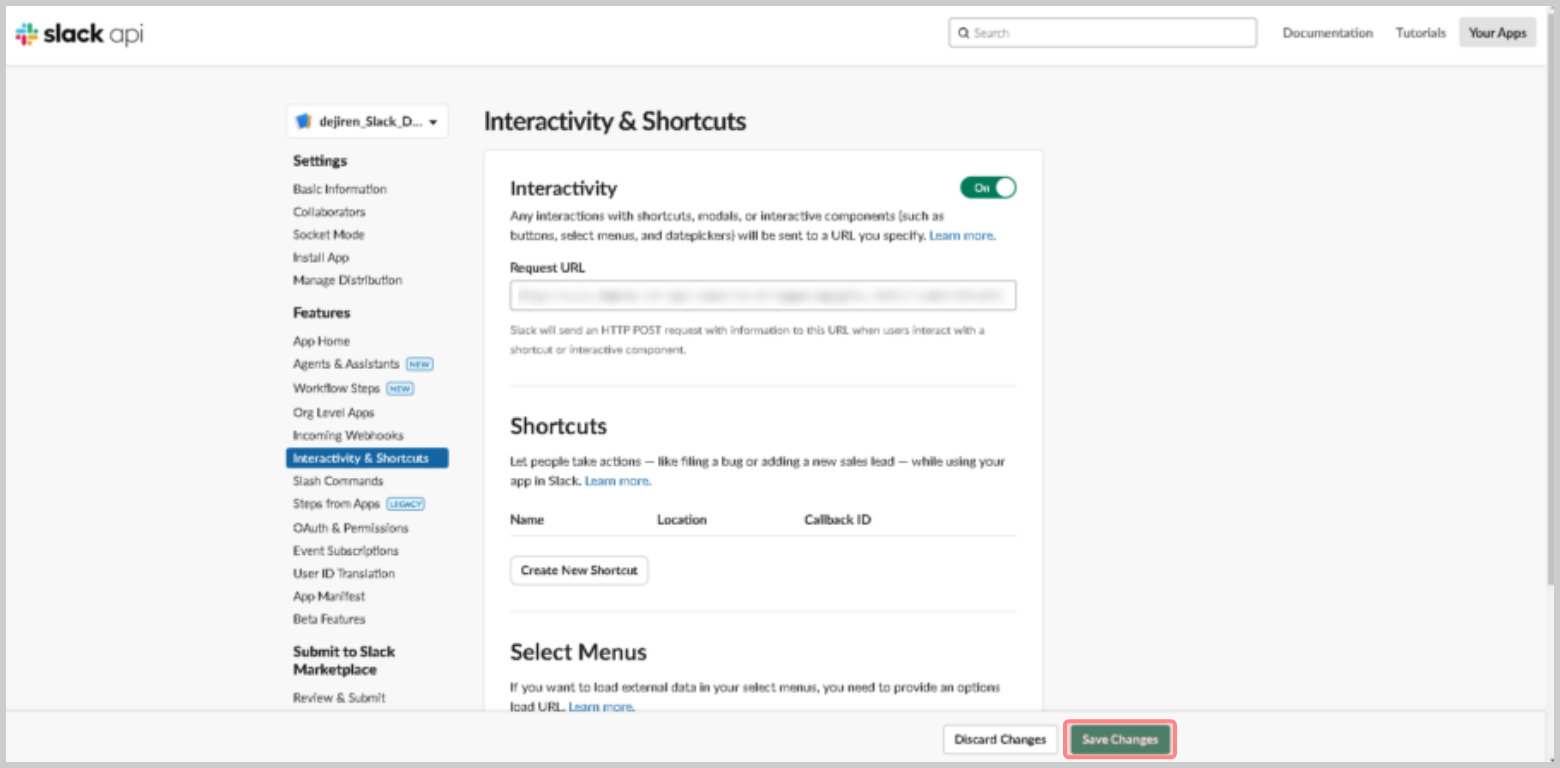The height and width of the screenshot is (768, 1560).
Task: Discard Changes at the bottom bar
Action: [1000, 739]
